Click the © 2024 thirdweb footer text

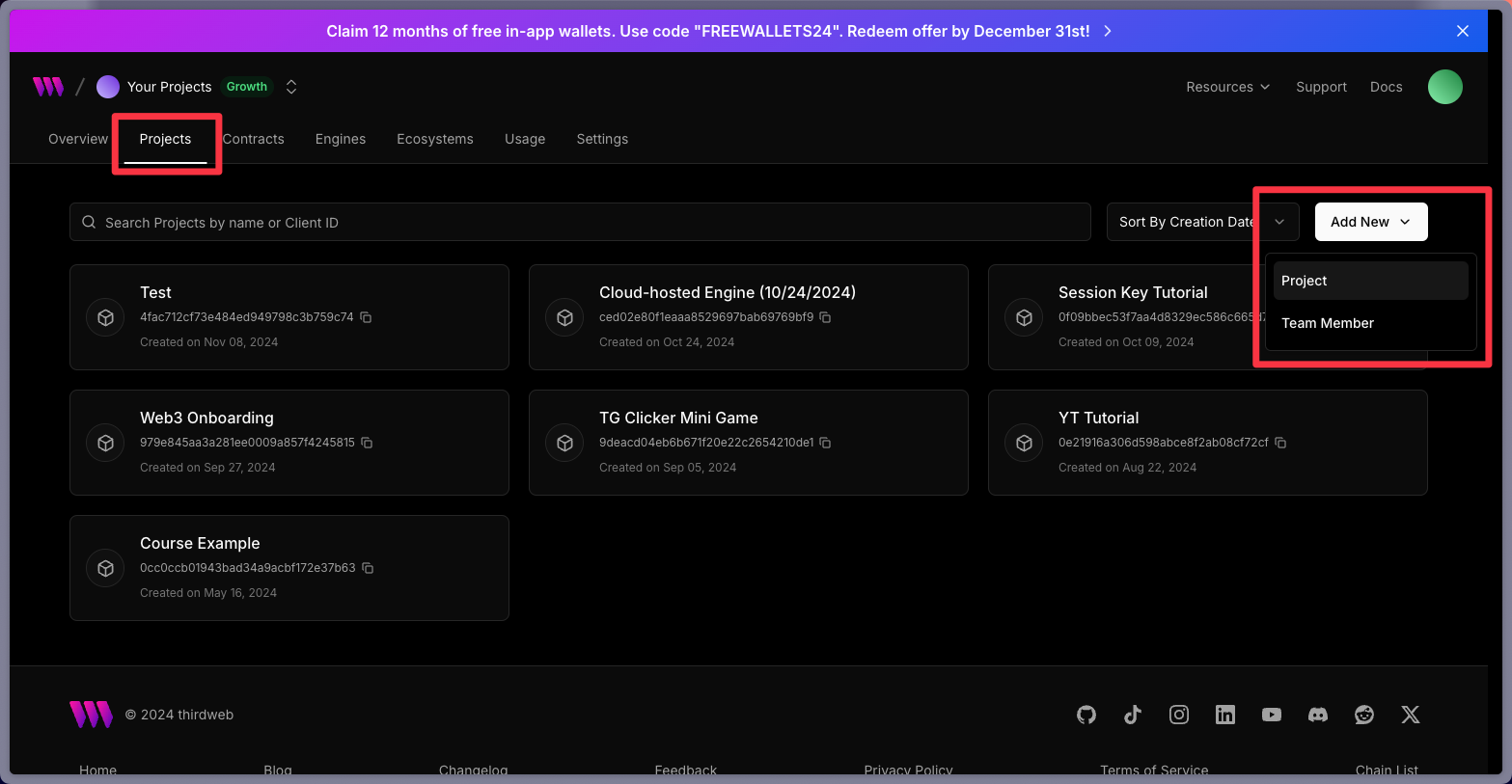point(179,715)
